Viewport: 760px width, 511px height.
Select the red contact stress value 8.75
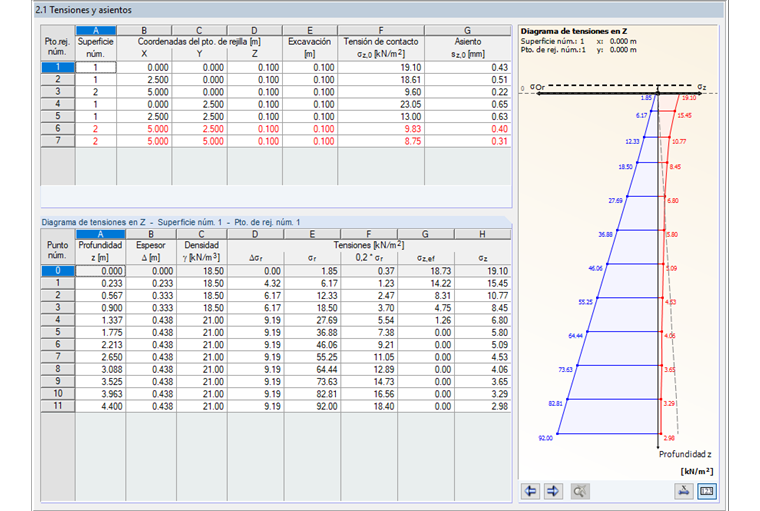click(381, 141)
